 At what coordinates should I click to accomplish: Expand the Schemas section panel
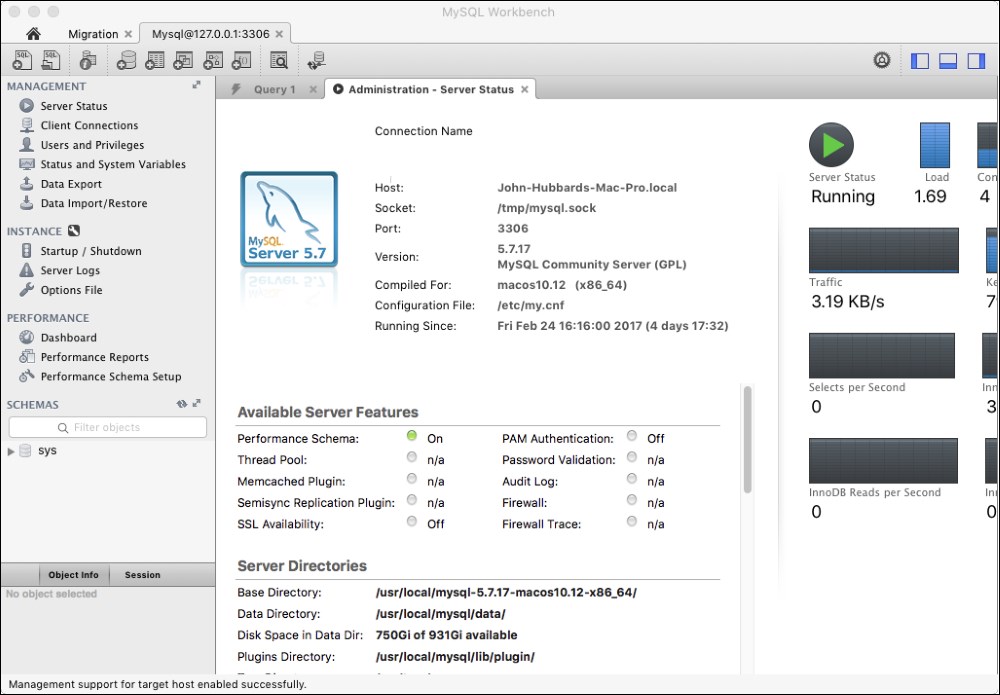196,404
